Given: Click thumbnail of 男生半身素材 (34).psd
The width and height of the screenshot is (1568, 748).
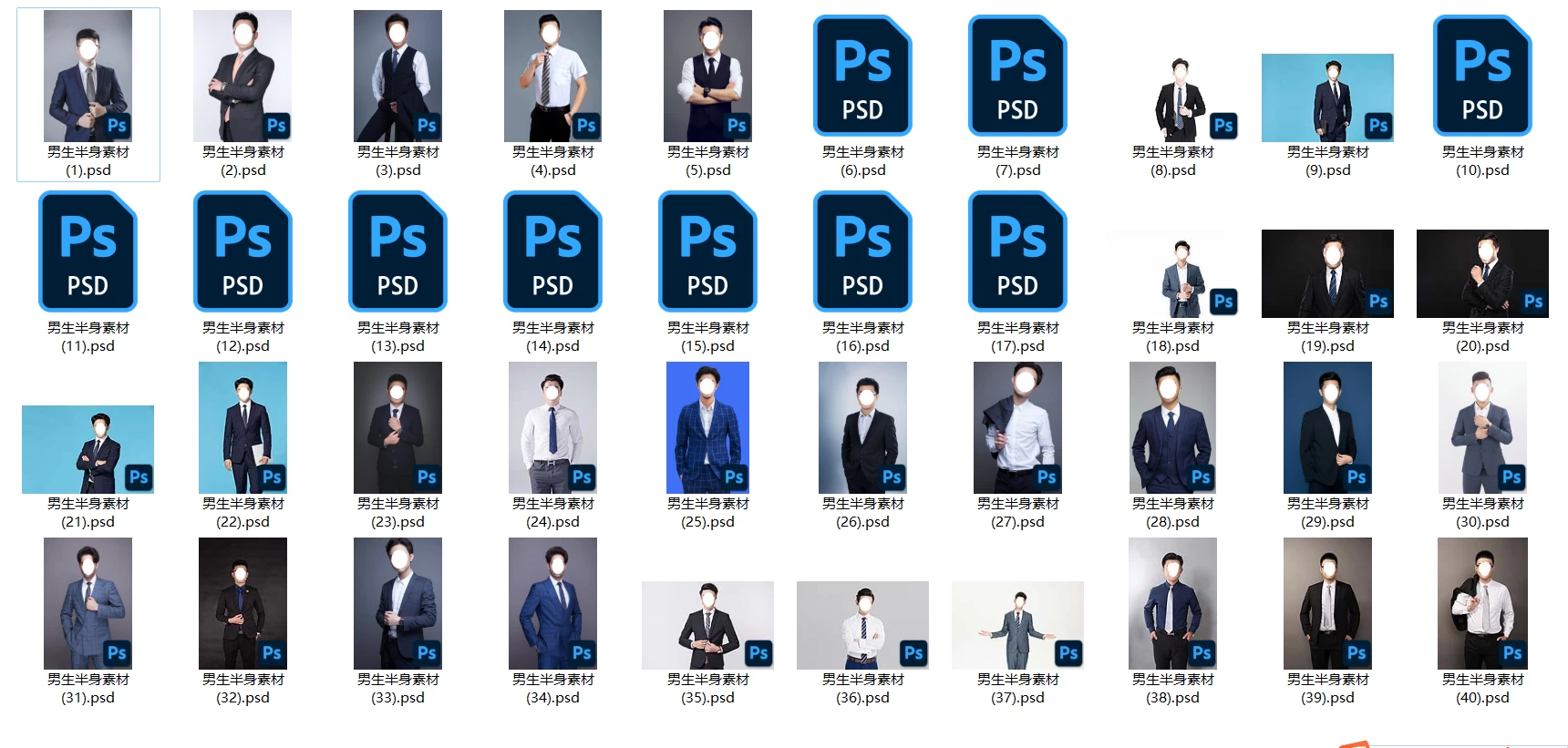Looking at the screenshot, I should click(x=552, y=603).
